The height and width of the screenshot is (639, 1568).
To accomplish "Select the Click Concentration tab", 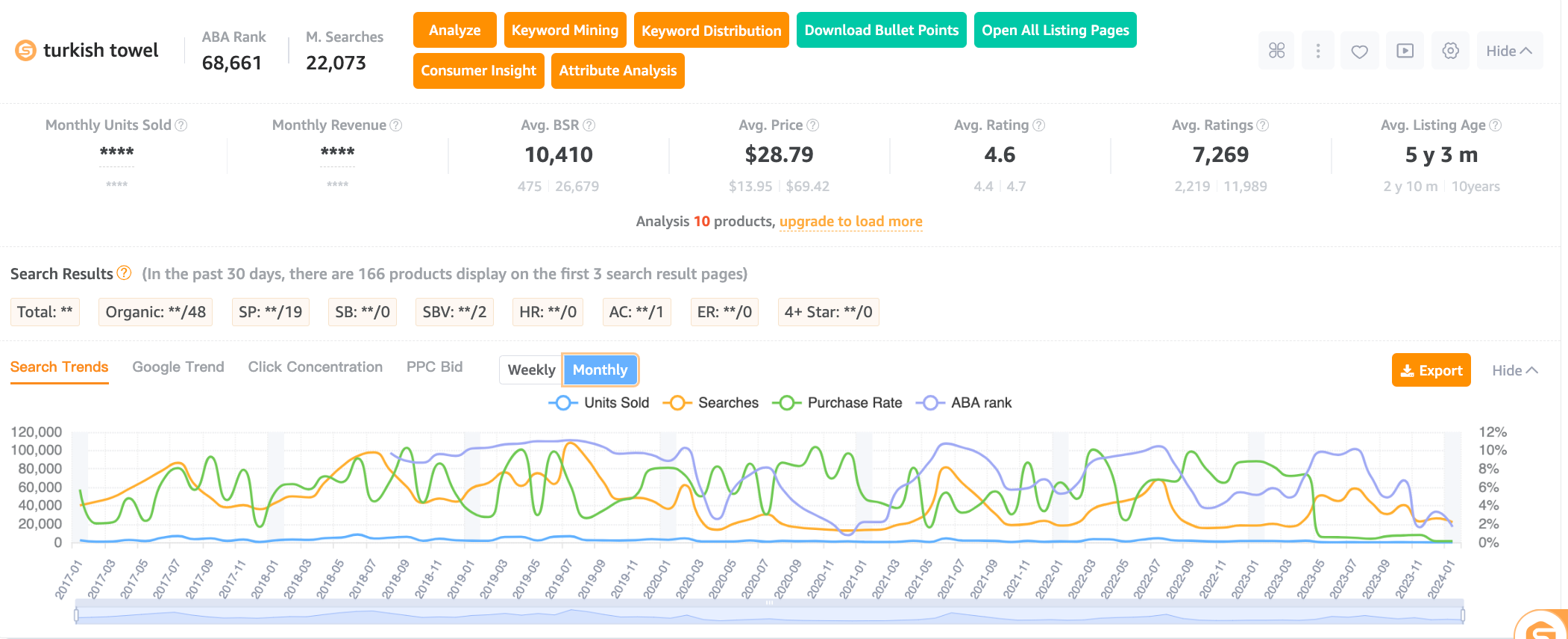I will click(x=316, y=367).
